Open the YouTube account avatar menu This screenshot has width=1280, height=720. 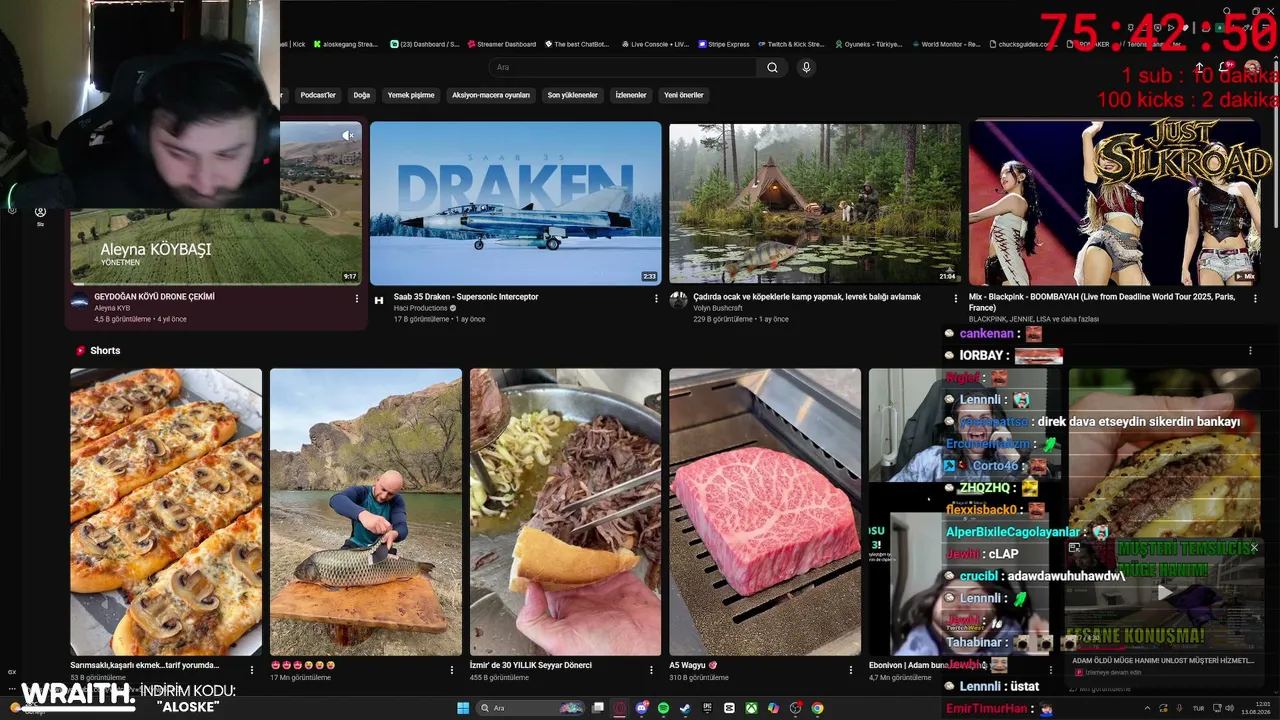click(x=1252, y=67)
